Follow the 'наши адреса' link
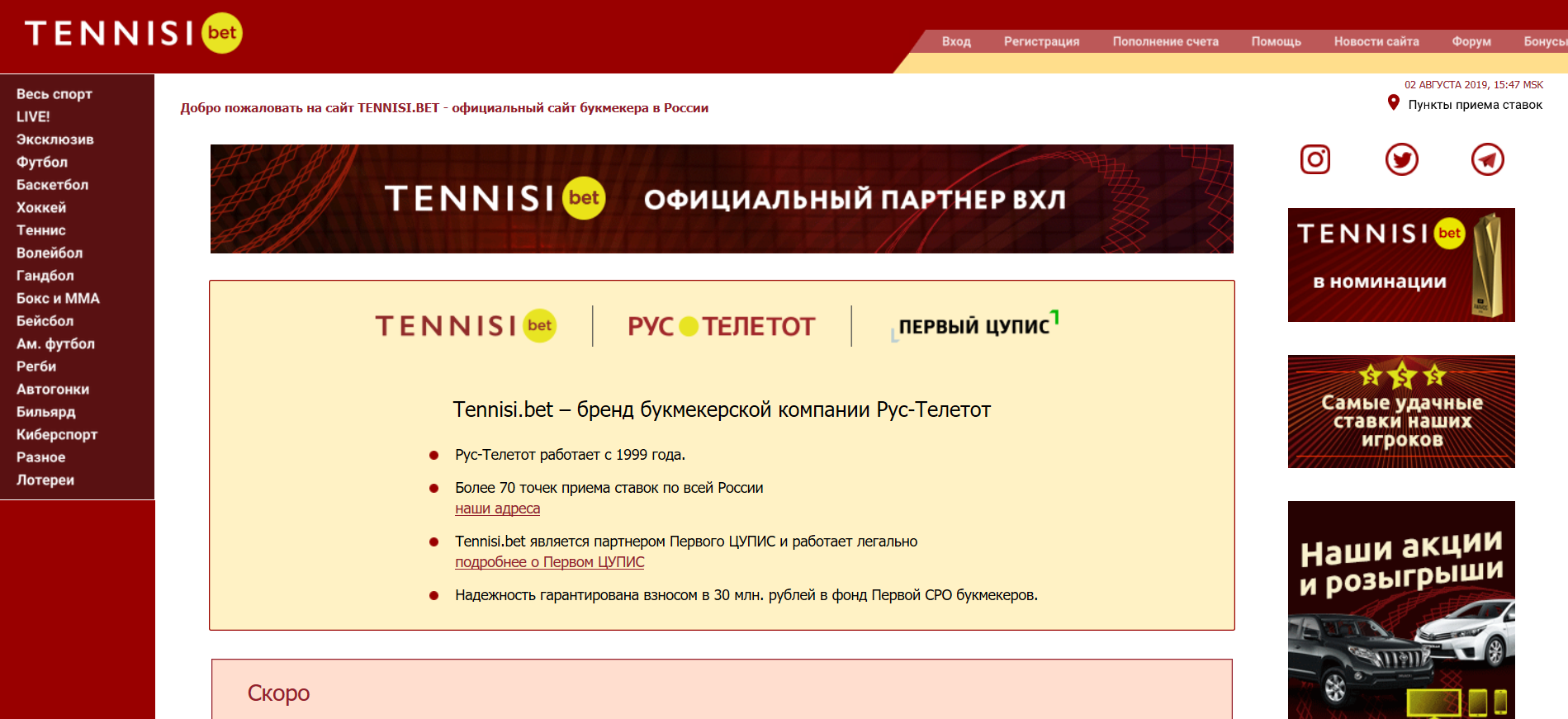The height and width of the screenshot is (719, 1568). pyautogui.click(x=497, y=509)
